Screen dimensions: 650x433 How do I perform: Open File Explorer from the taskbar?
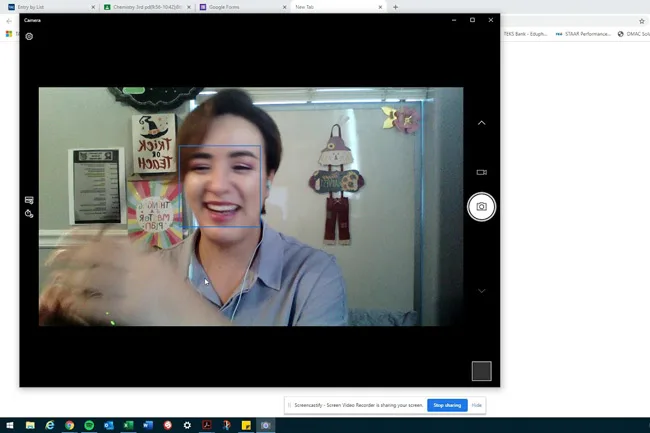point(30,425)
